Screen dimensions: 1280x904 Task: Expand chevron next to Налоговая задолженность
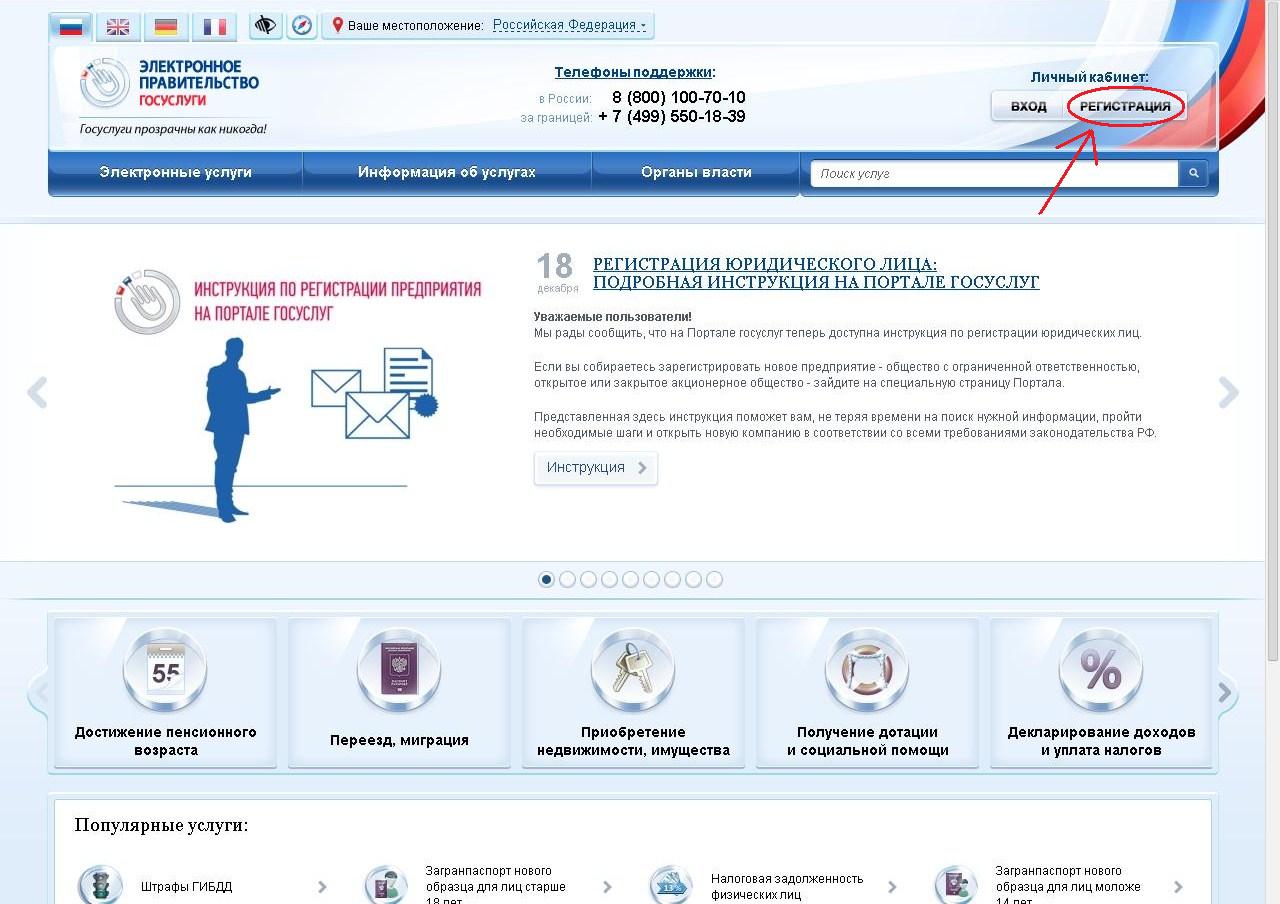(892, 886)
